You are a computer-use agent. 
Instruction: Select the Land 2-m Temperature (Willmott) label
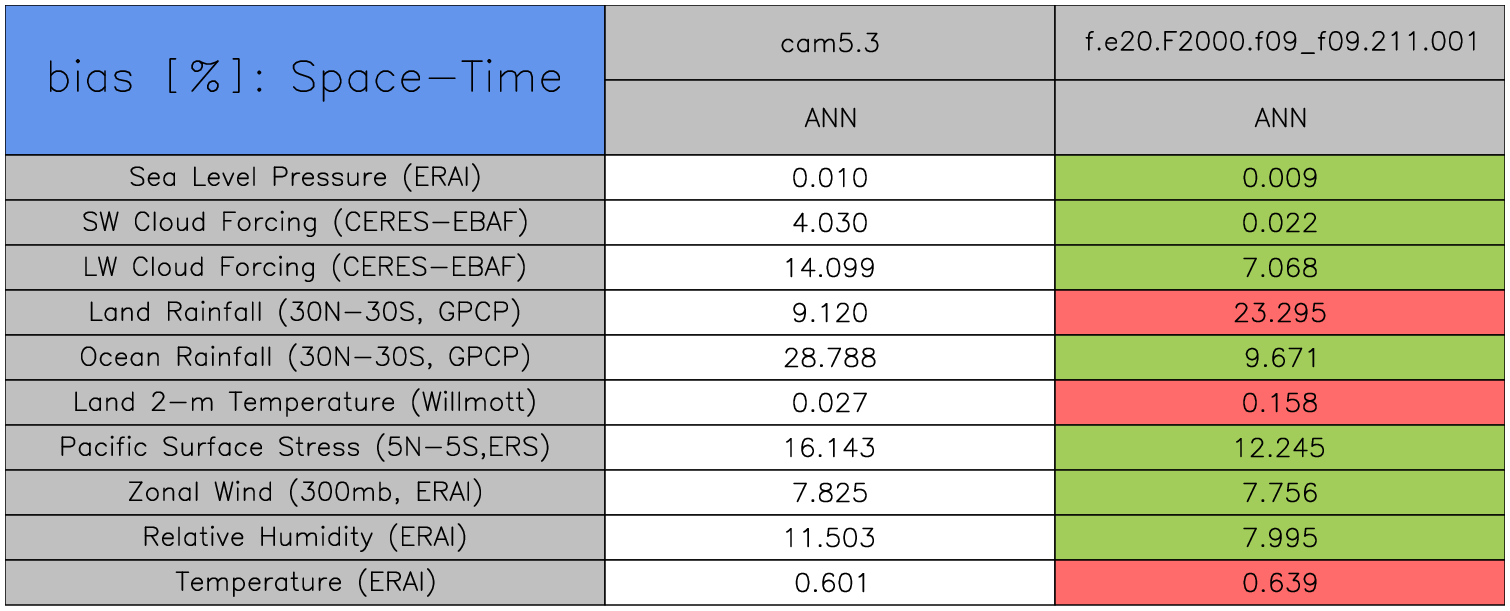pyautogui.click(x=304, y=403)
